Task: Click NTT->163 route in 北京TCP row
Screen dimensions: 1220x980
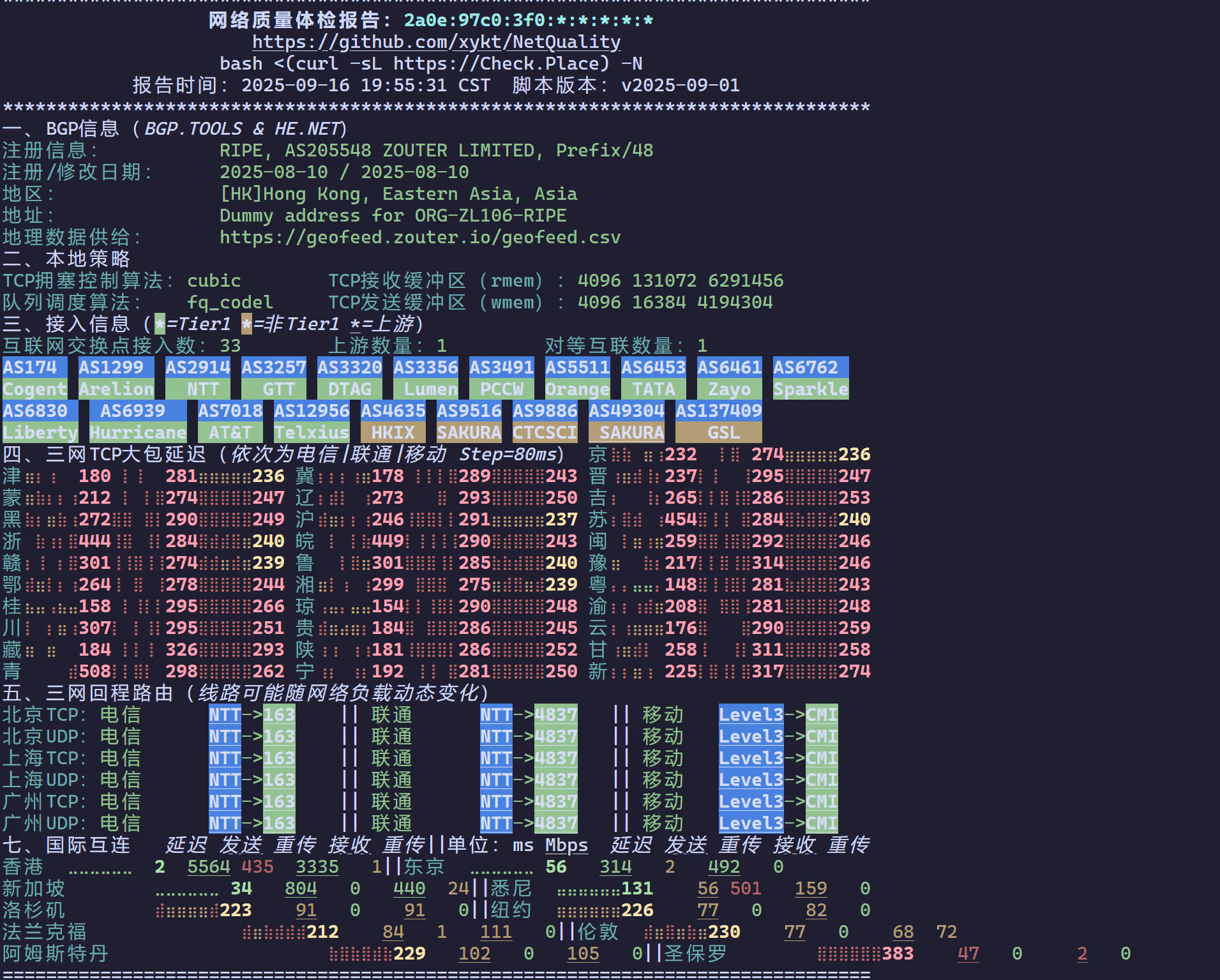Action: click(x=252, y=715)
